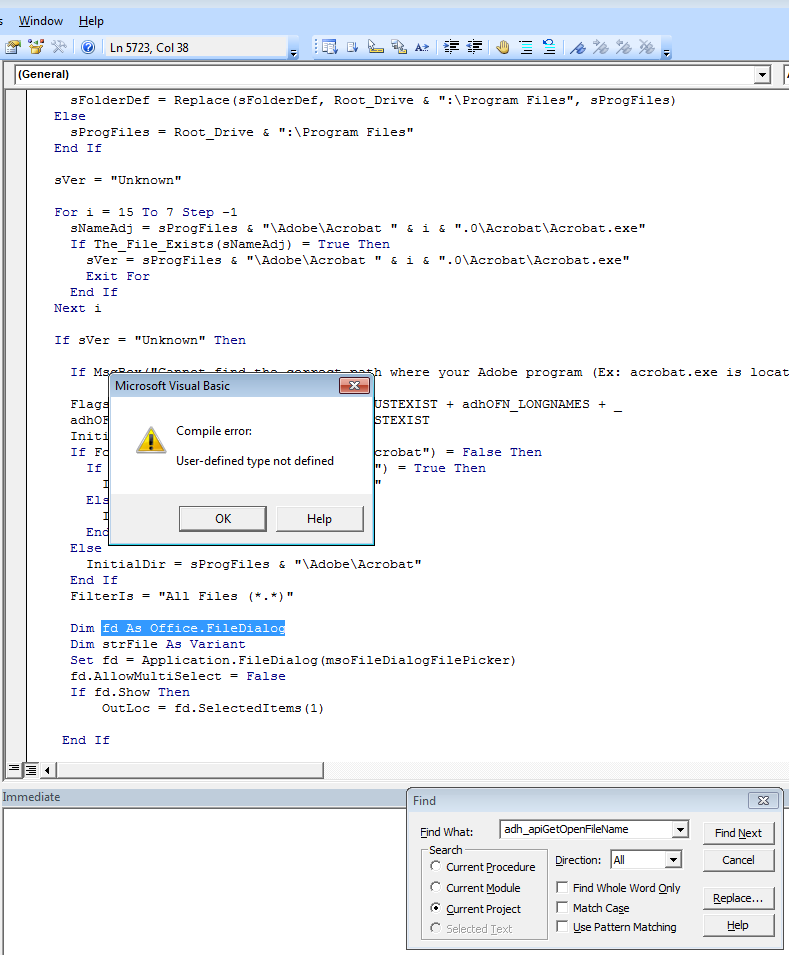The image size is (789, 955).
Task: Go to Previous Bookmark icon
Action: pyautogui.click(x=623, y=47)
